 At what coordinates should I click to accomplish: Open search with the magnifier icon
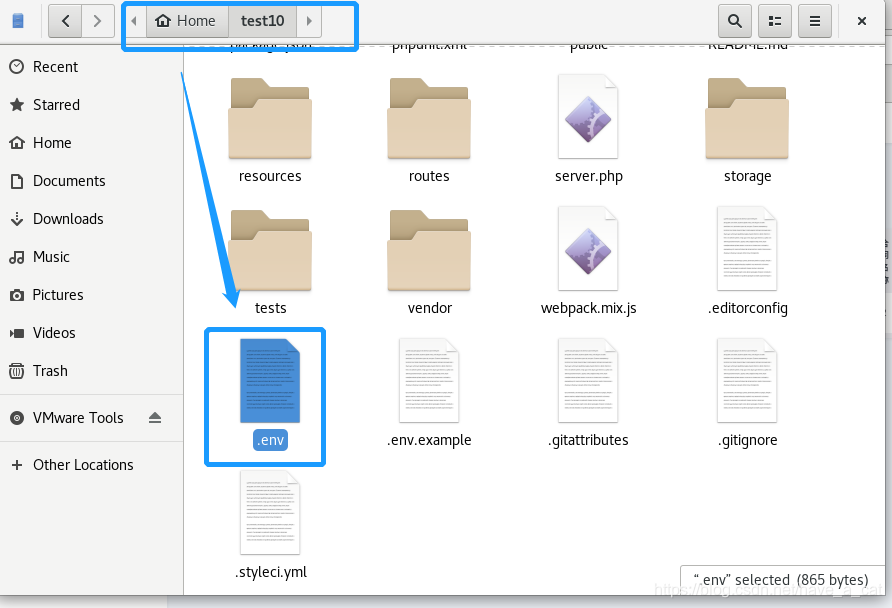[x=734, y=20]
